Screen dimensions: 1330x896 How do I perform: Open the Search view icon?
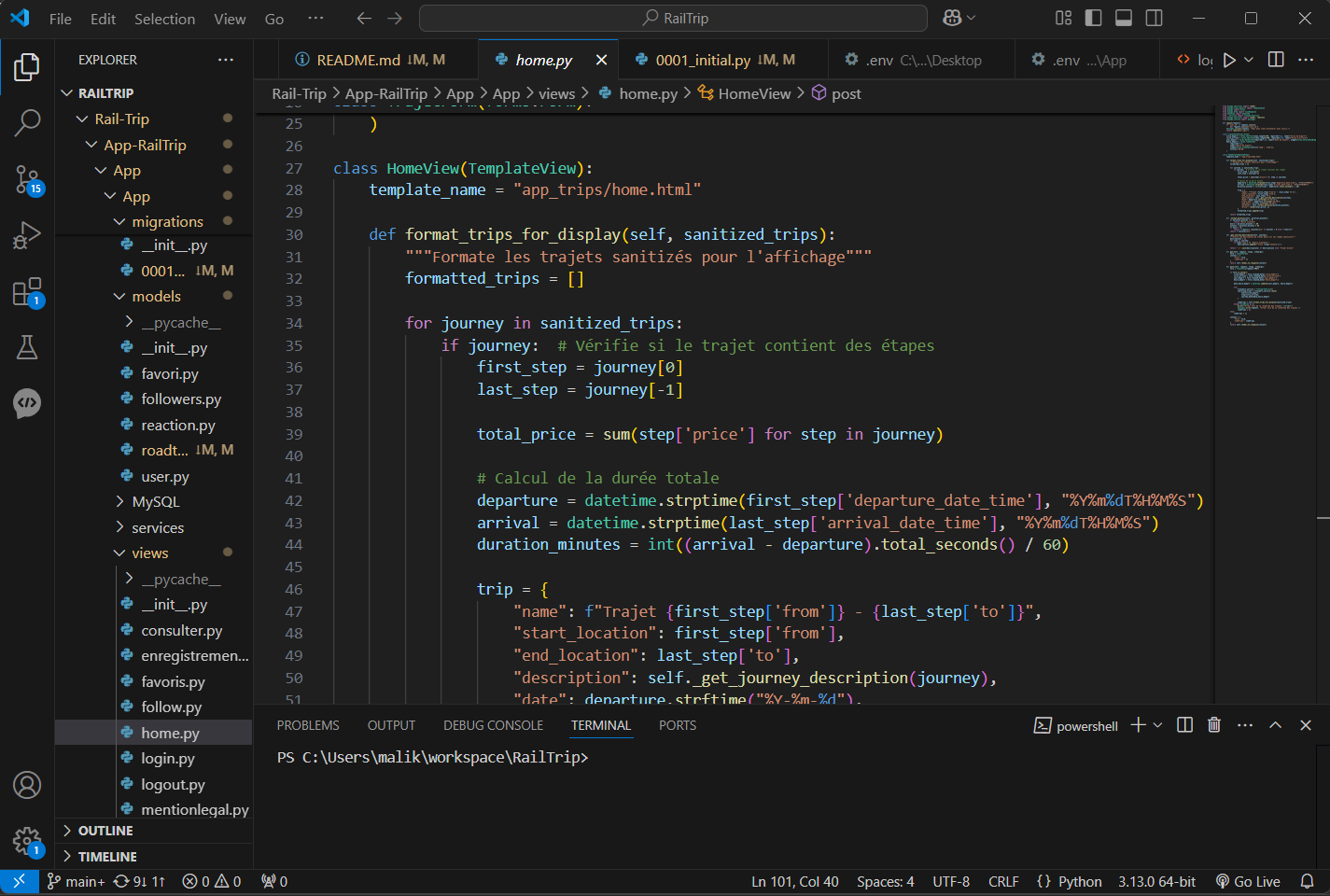pos(27,122)
